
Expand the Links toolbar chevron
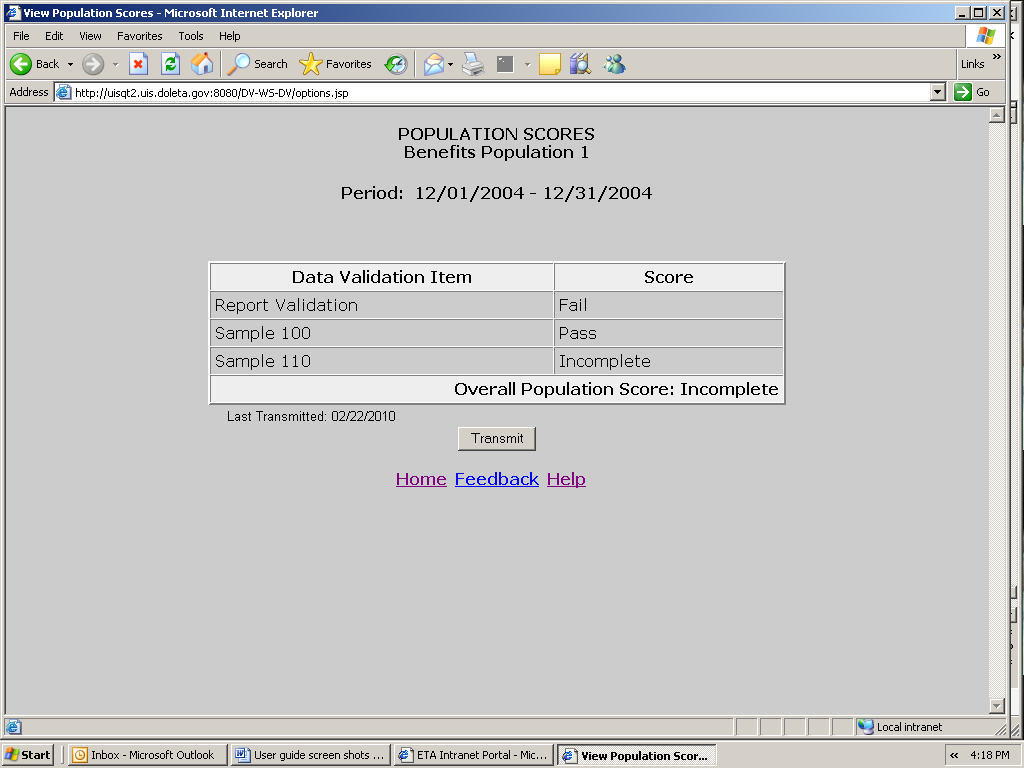(x=995, y=57)
